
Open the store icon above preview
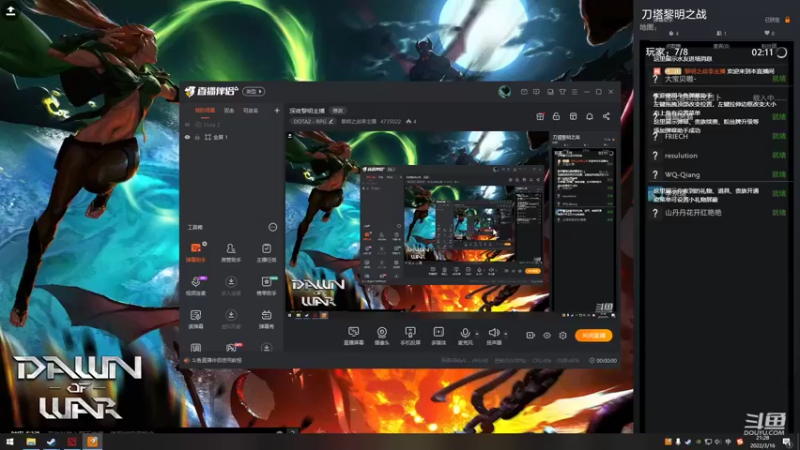[573, 116]
